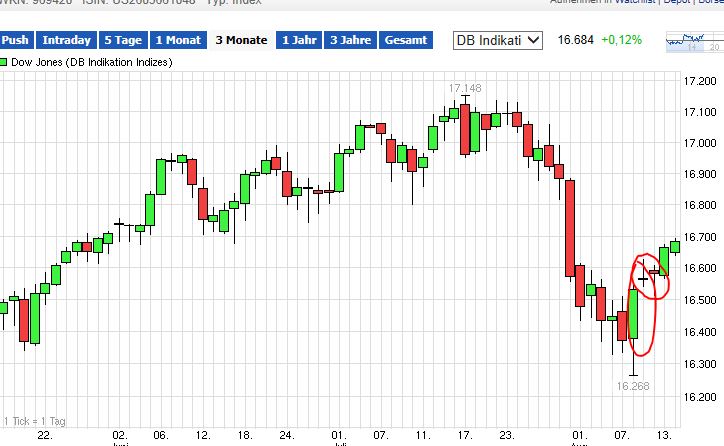Choose the 3 Monate tab
724x446 pixels.
(241, 40)
